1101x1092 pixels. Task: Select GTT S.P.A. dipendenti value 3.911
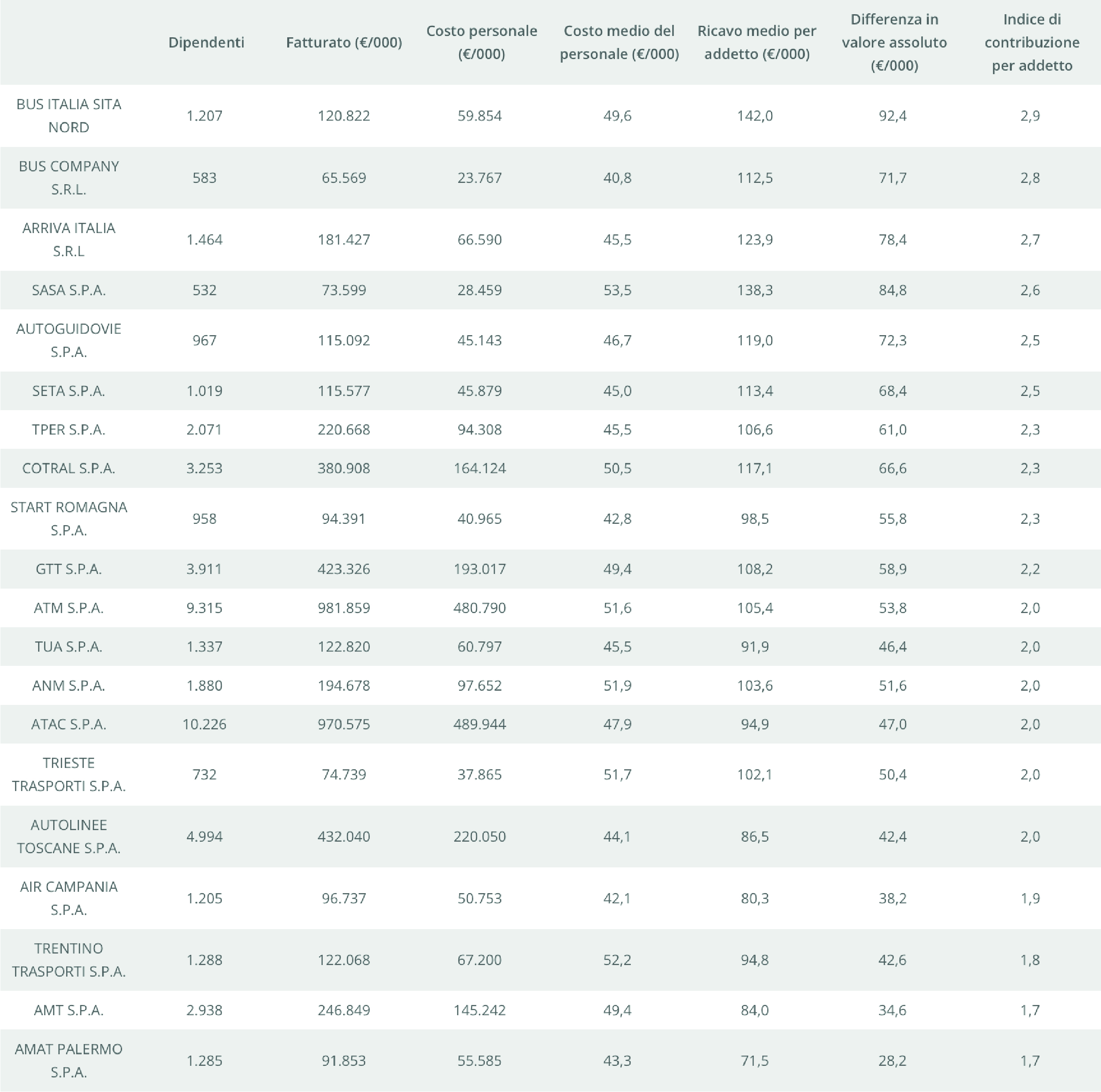[204, 569]
